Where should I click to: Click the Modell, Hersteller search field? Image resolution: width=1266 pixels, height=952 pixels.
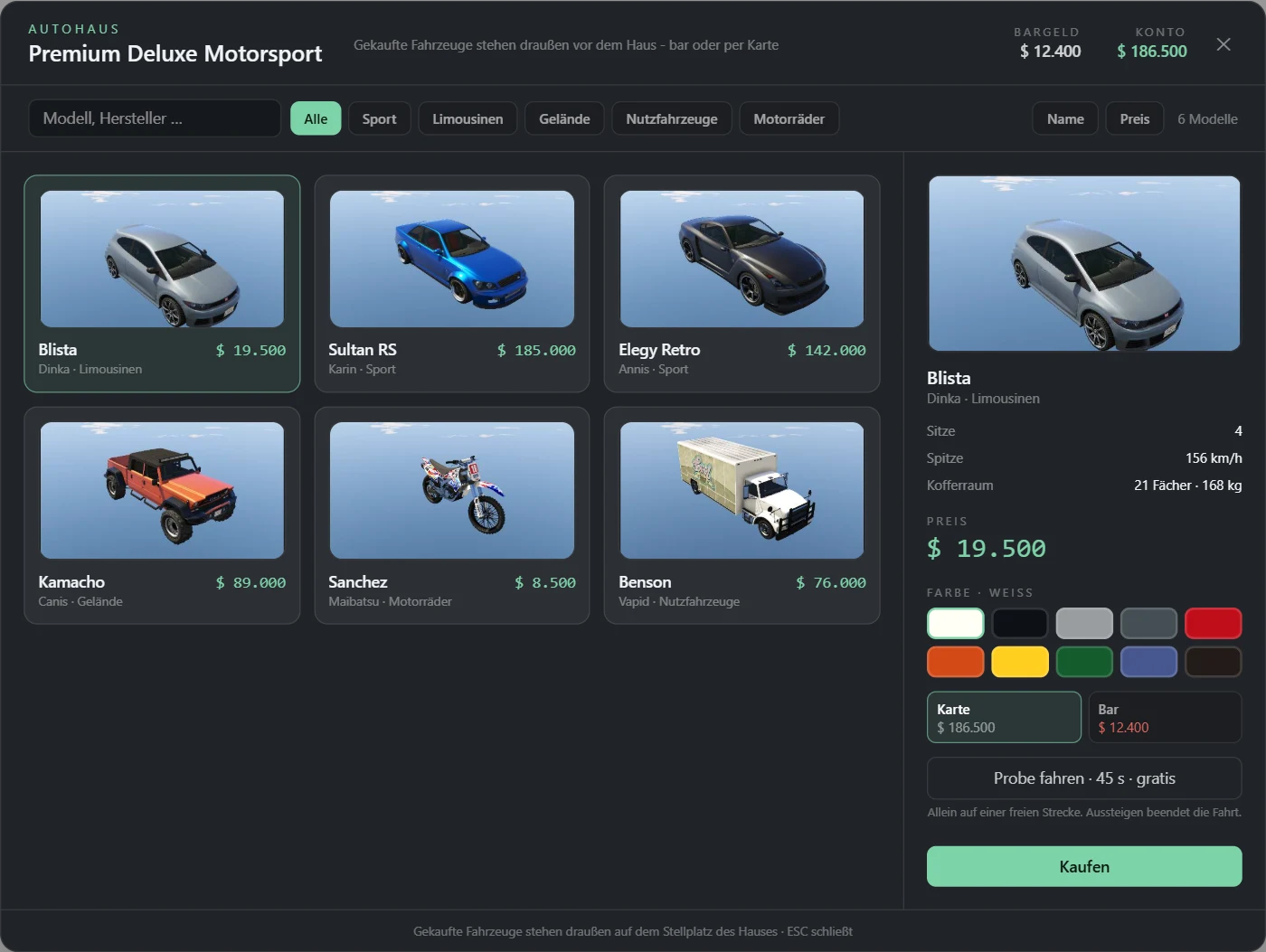pos(155,118)
